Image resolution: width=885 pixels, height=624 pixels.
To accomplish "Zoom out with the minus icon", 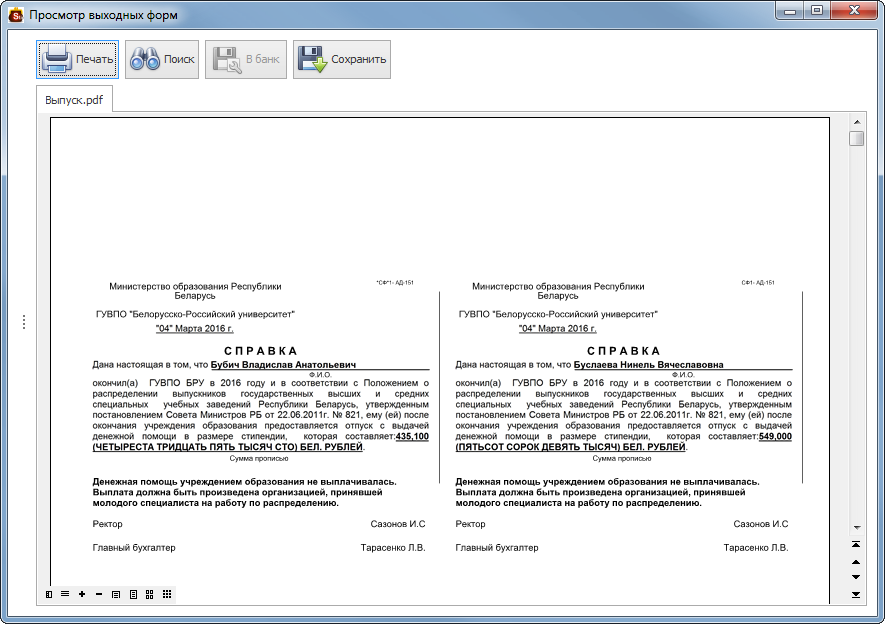I will coord(99,594).
